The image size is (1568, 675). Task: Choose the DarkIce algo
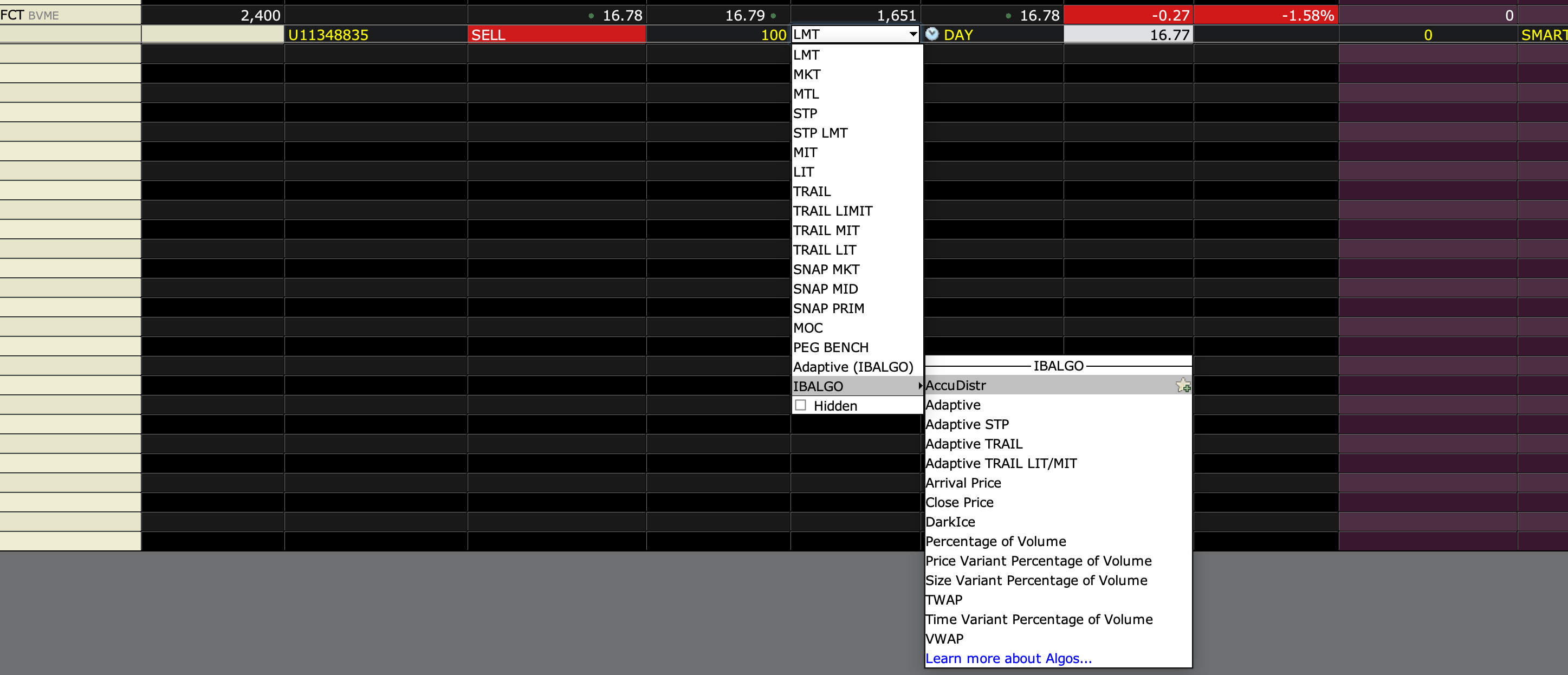tap(950, 522)
